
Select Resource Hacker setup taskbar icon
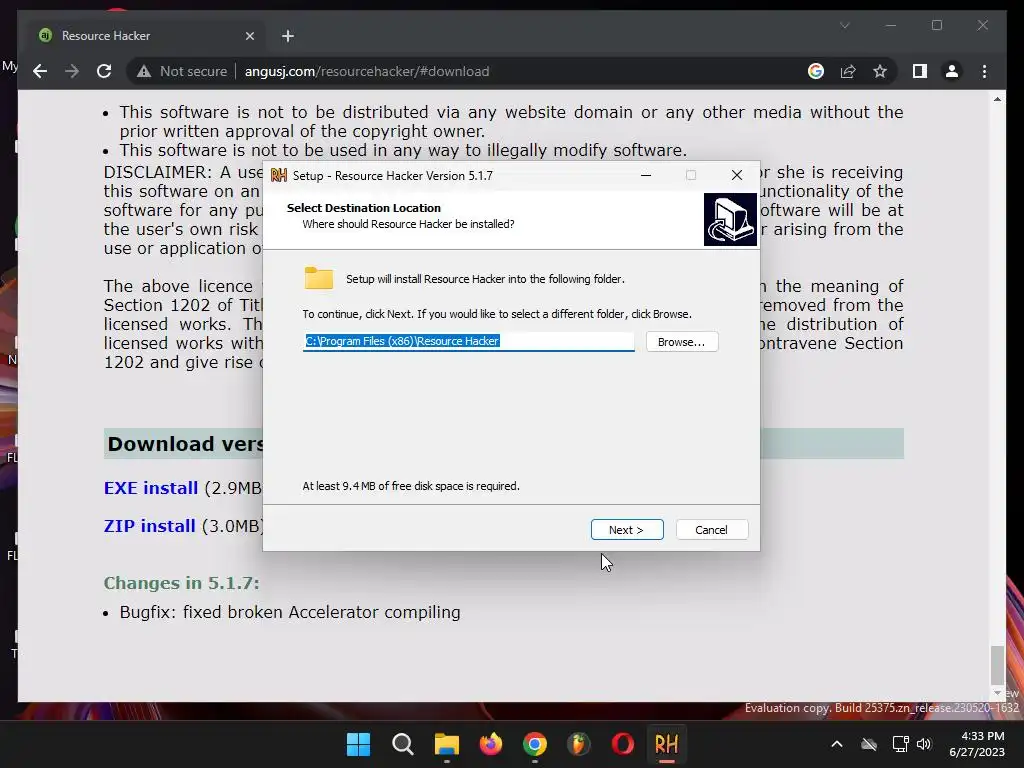tap(666, 744)
